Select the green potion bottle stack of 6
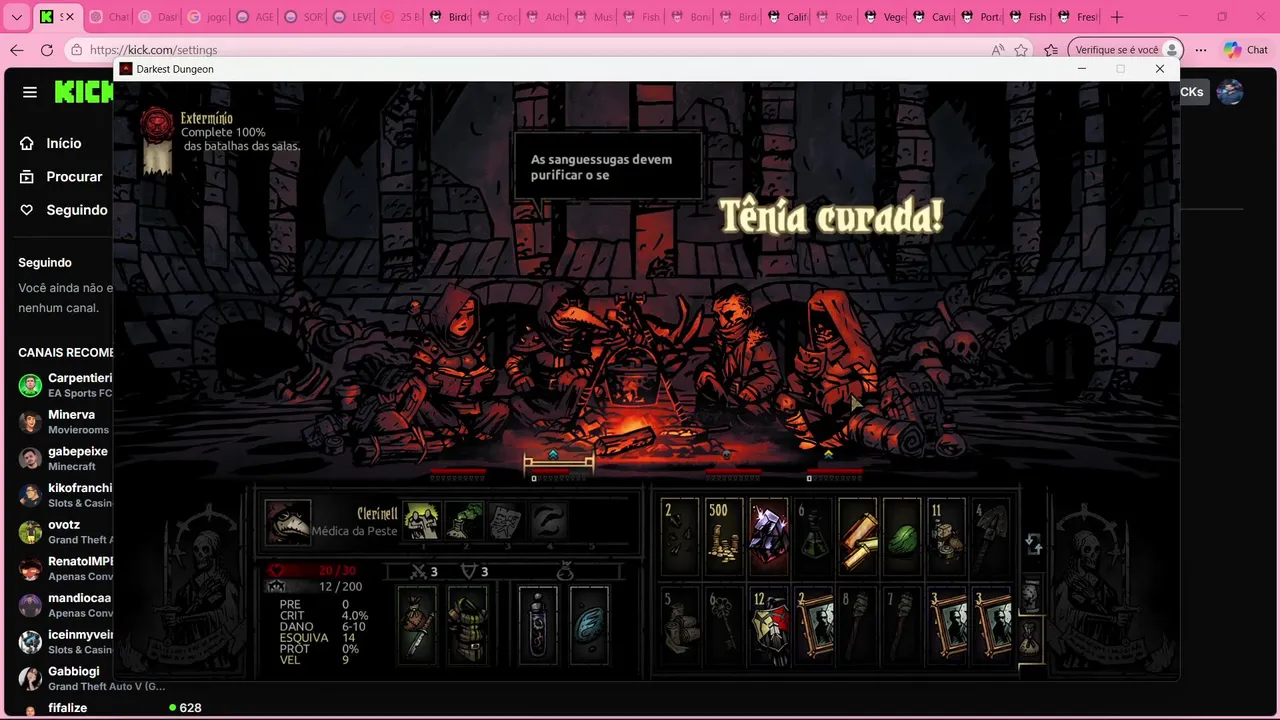The height and width of the screenshot is (720, 1280). pyautogui.click(x=814, y=537)
